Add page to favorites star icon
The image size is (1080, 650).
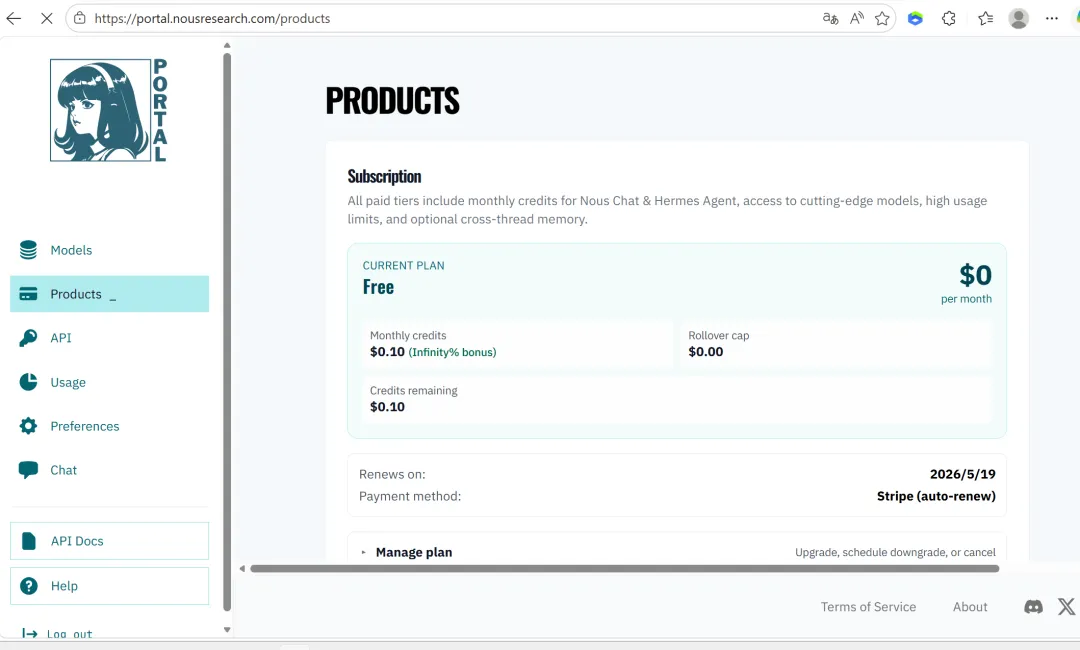click(x=882, y=19)
